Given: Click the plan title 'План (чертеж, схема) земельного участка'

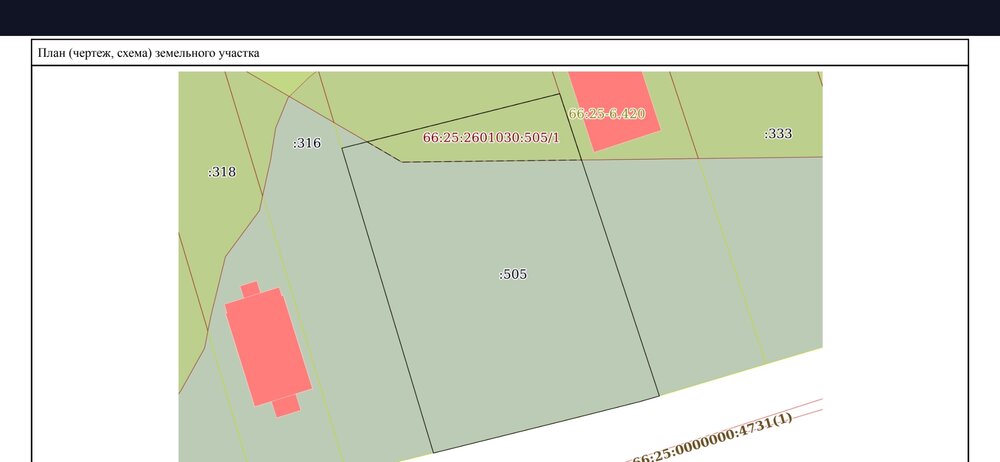Looking at the screenshot, I should 148,53.
